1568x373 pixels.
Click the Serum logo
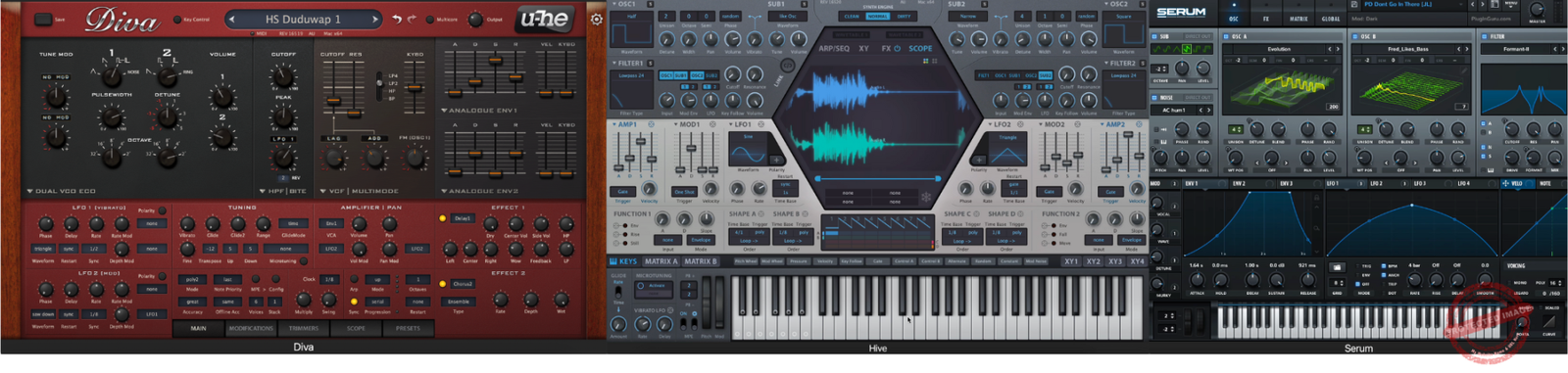coord(1181,13)
